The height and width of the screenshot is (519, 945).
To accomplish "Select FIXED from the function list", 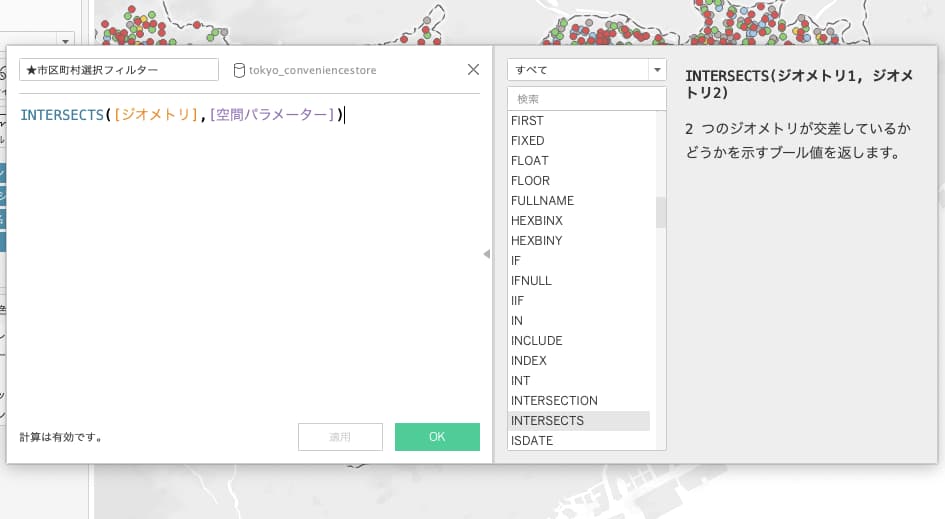I will click(x=527, y=140).
